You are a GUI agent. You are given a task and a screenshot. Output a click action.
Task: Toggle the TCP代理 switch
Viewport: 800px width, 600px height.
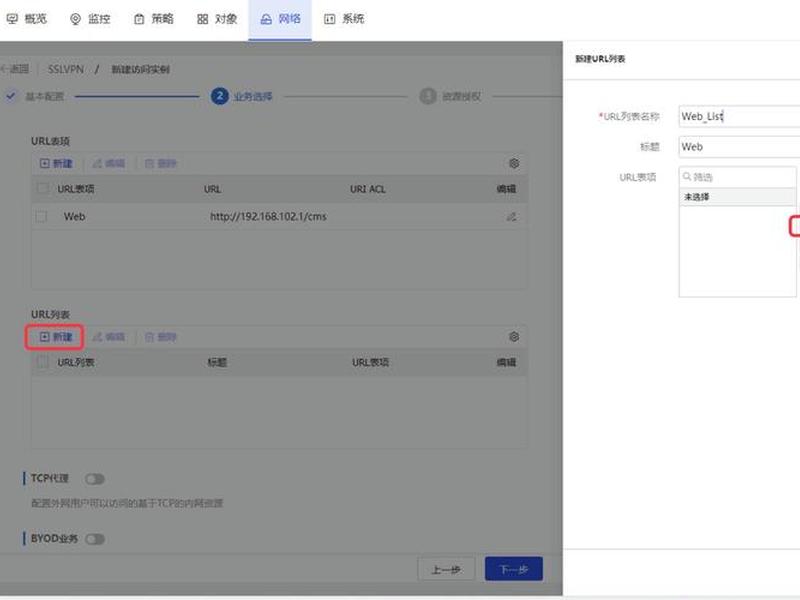click(95, 479)
